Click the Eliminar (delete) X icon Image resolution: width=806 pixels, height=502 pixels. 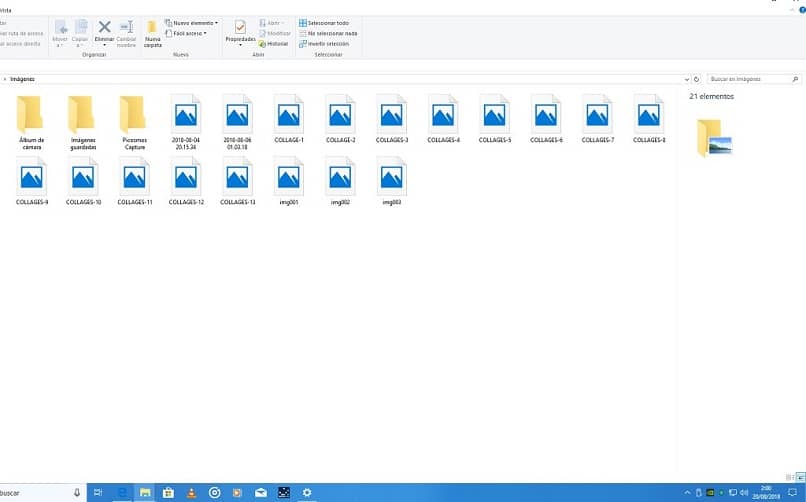coord(104,27)
